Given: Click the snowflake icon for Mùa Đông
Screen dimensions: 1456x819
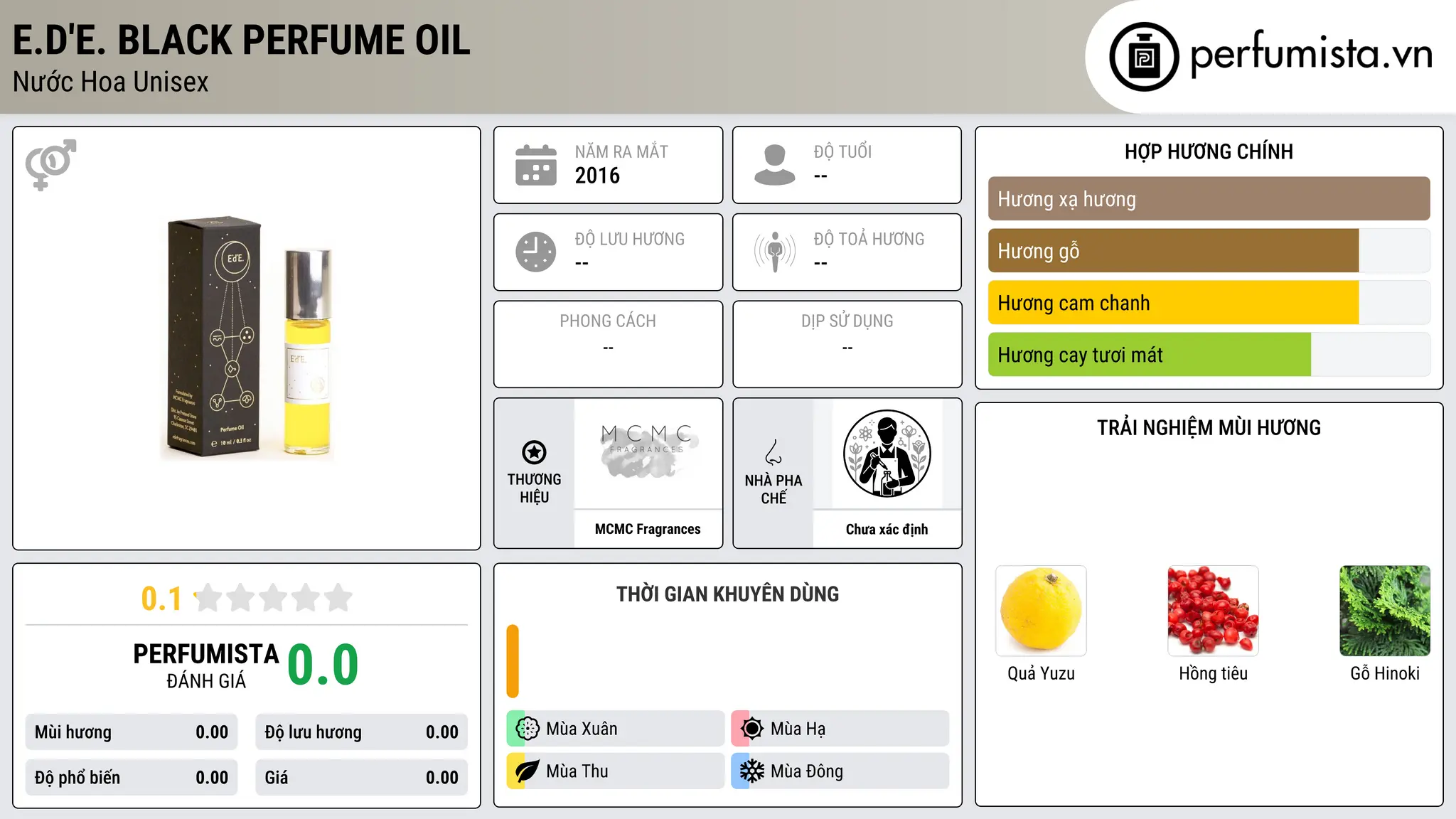Looking at the screenshot, I should [752, 771].
